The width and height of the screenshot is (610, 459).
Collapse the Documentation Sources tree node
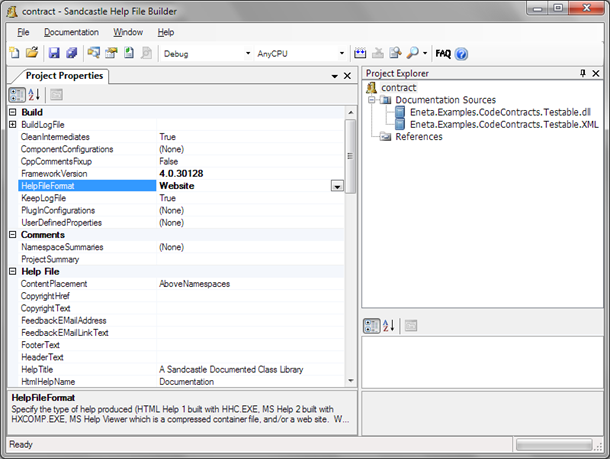tap(372, 100)
